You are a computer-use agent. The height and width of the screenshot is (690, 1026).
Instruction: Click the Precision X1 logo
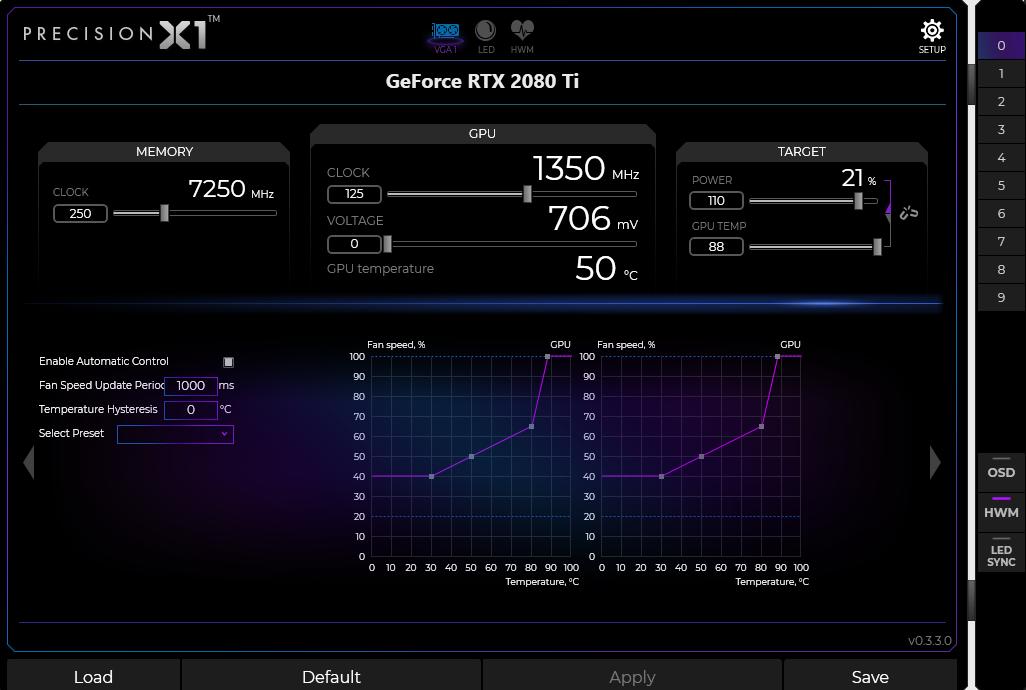pyautogui.click(x=121, y=33)
